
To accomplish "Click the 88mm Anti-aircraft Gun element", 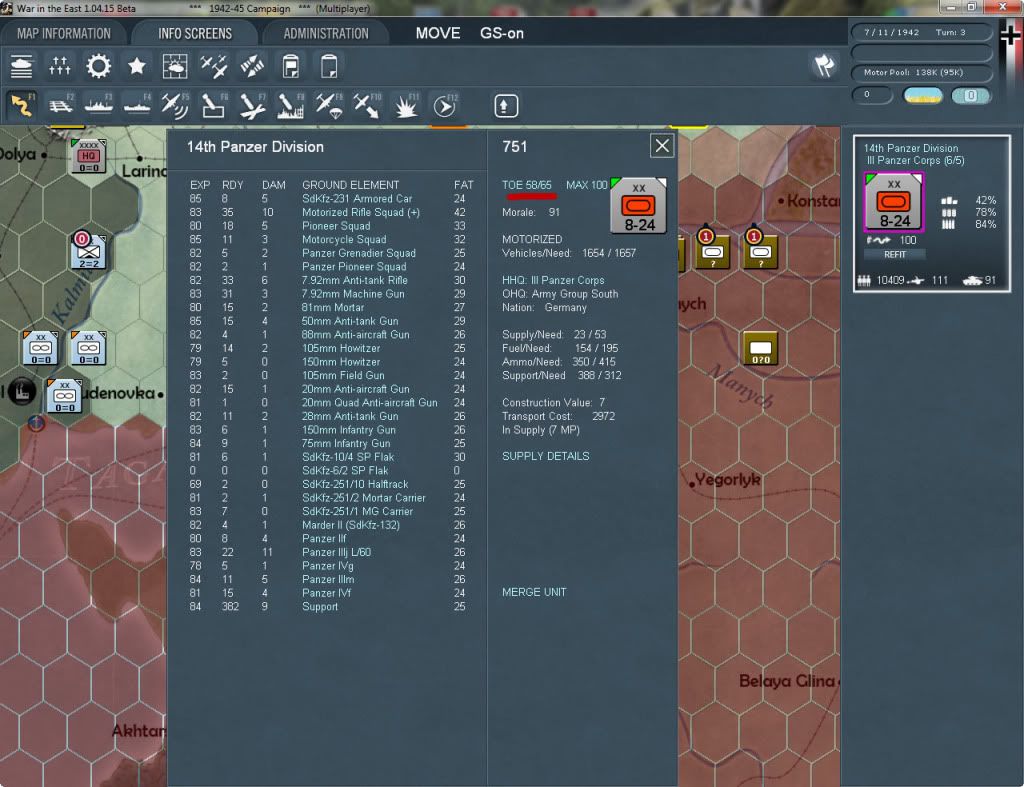I will 355,334.
